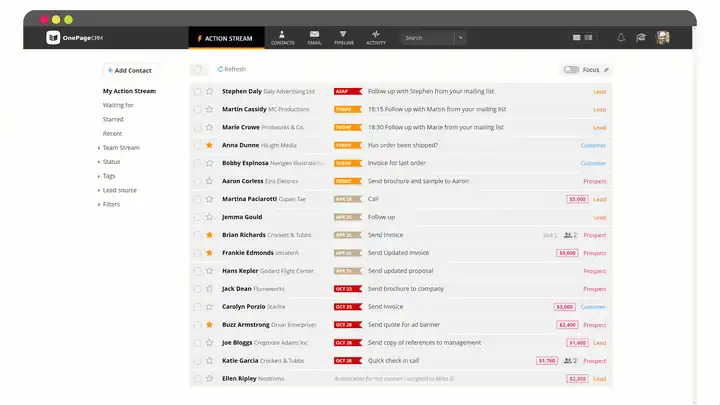Check Martin Cassidy row checkbox
The height and width of the screenshot is (405, 720).
click(197, 110)
